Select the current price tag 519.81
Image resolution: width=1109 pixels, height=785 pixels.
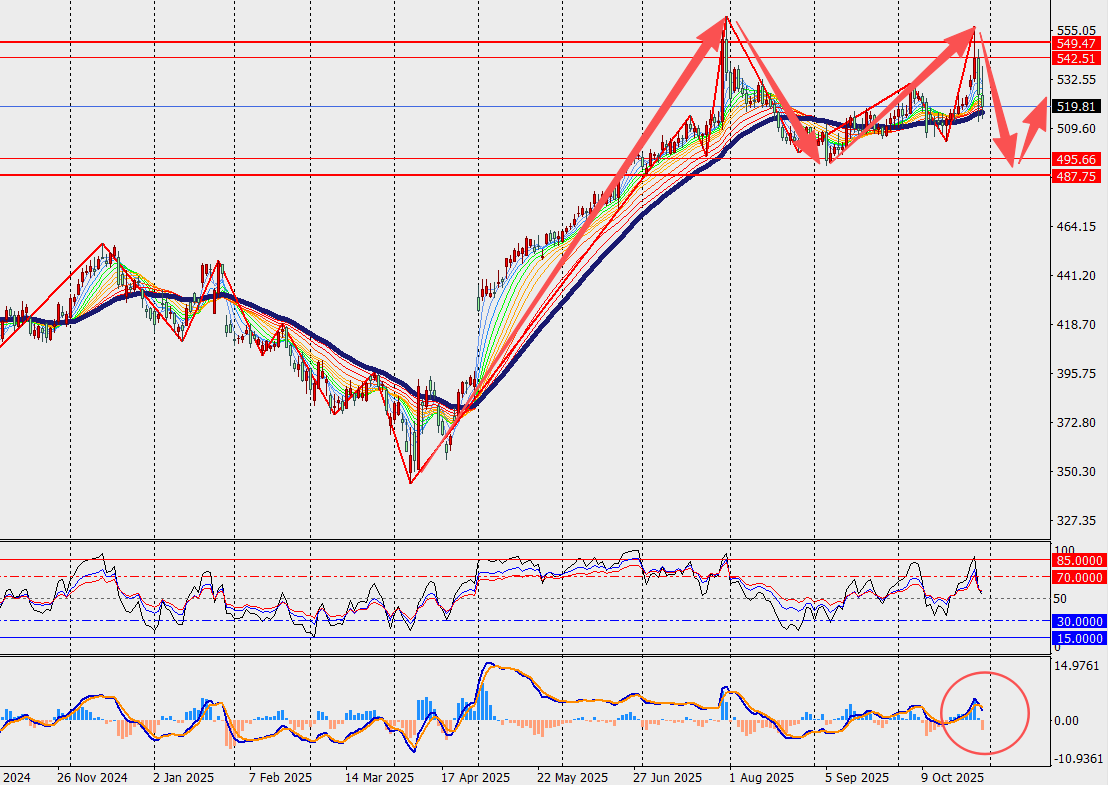coord(1077,106)
